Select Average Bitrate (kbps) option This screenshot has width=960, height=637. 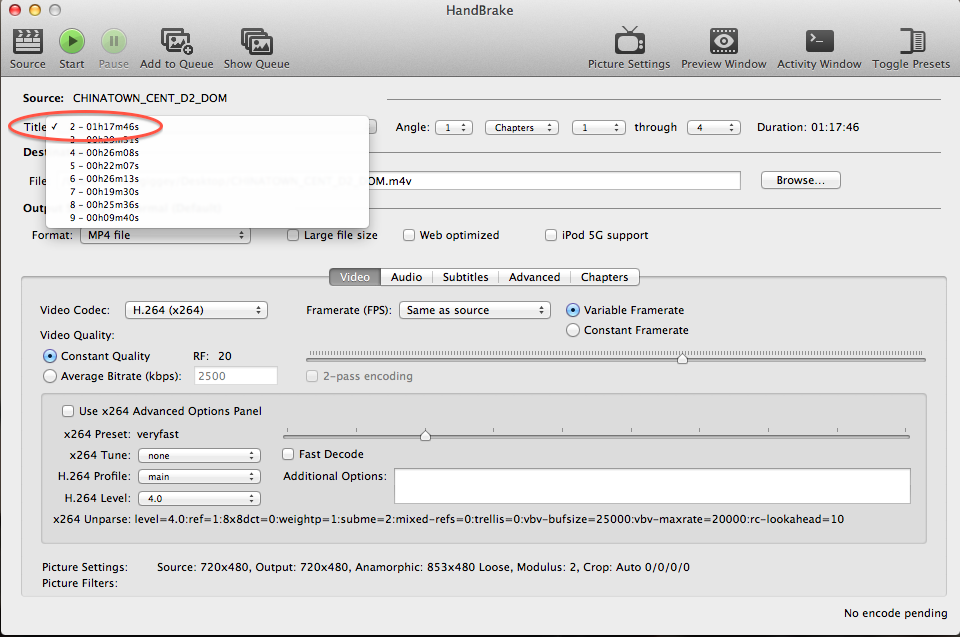coord(50,376)
